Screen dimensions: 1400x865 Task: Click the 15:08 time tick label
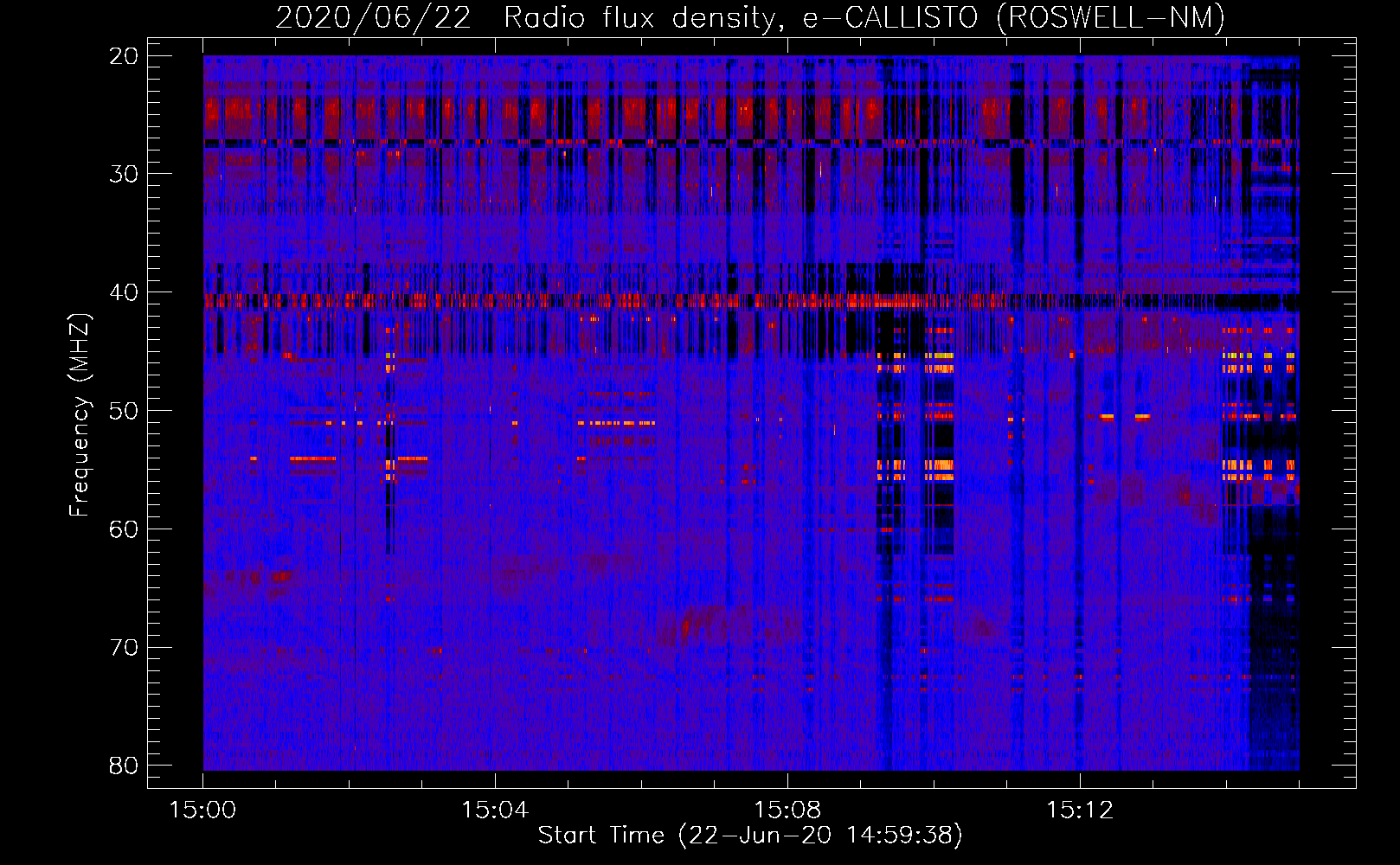pyautogui.click(x=787, y=811)
